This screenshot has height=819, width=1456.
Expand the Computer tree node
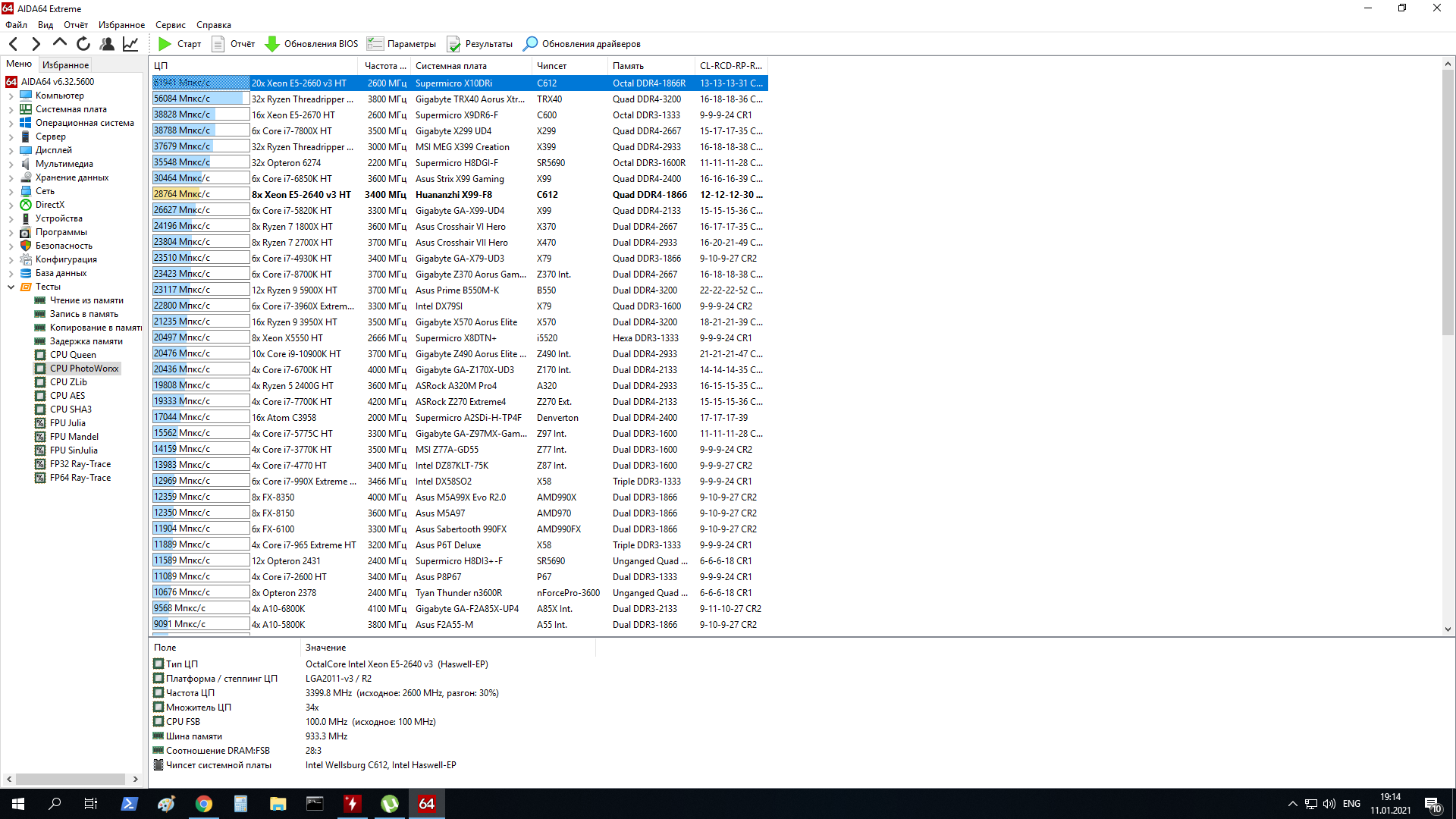11,96
